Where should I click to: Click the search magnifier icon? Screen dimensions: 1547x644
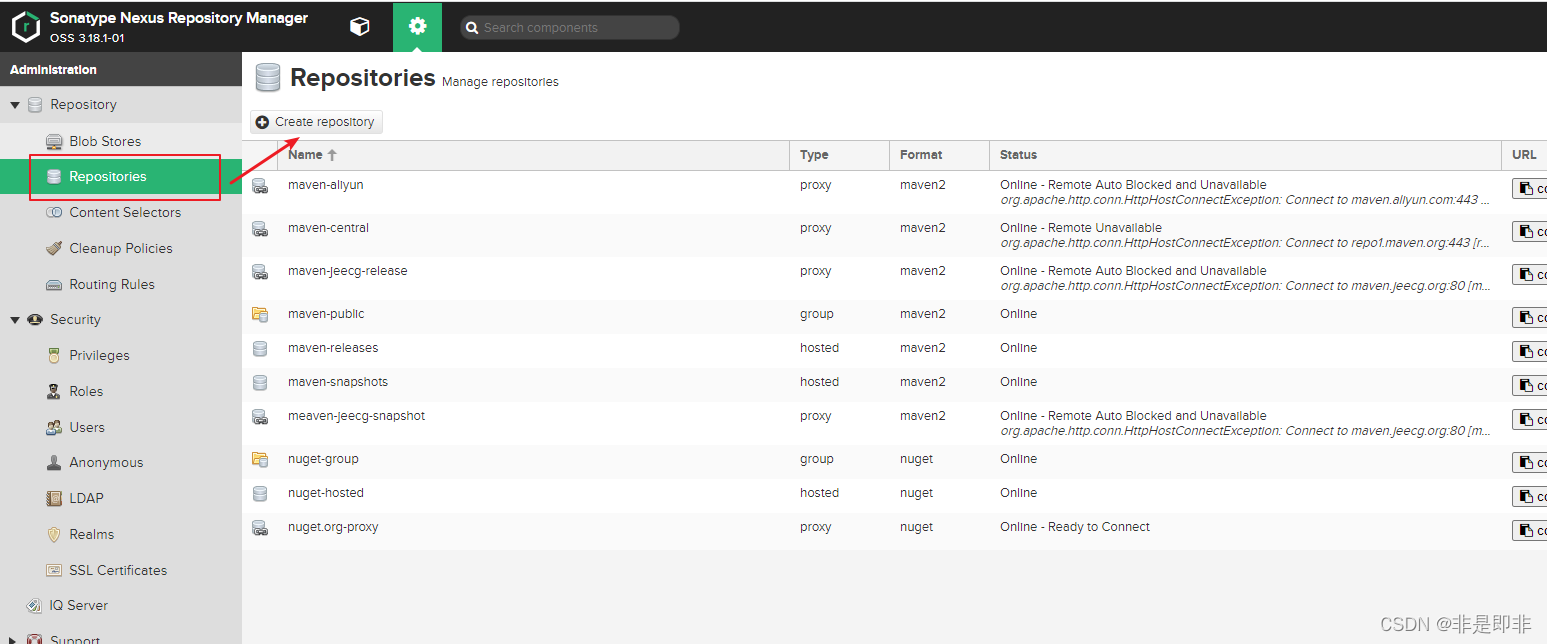(471, 28)
